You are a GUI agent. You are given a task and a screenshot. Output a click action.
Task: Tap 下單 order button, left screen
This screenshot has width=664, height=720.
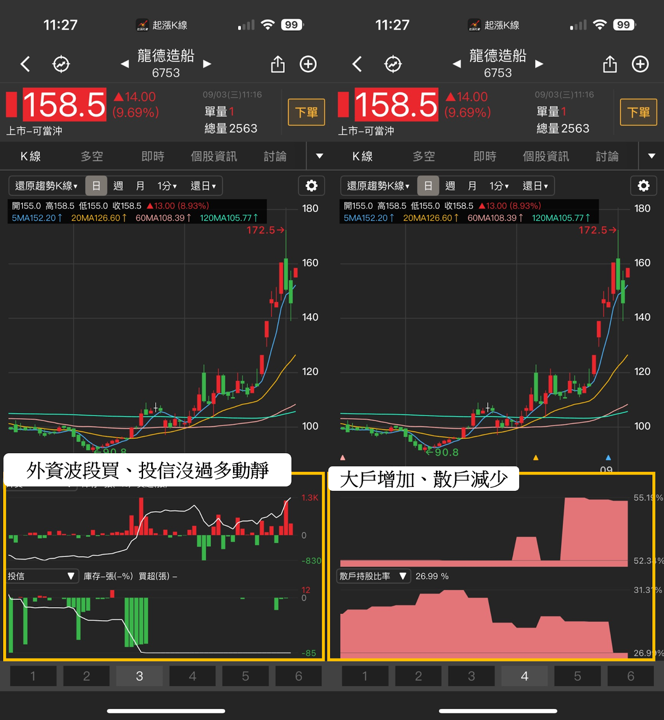[x=306, y=112]
